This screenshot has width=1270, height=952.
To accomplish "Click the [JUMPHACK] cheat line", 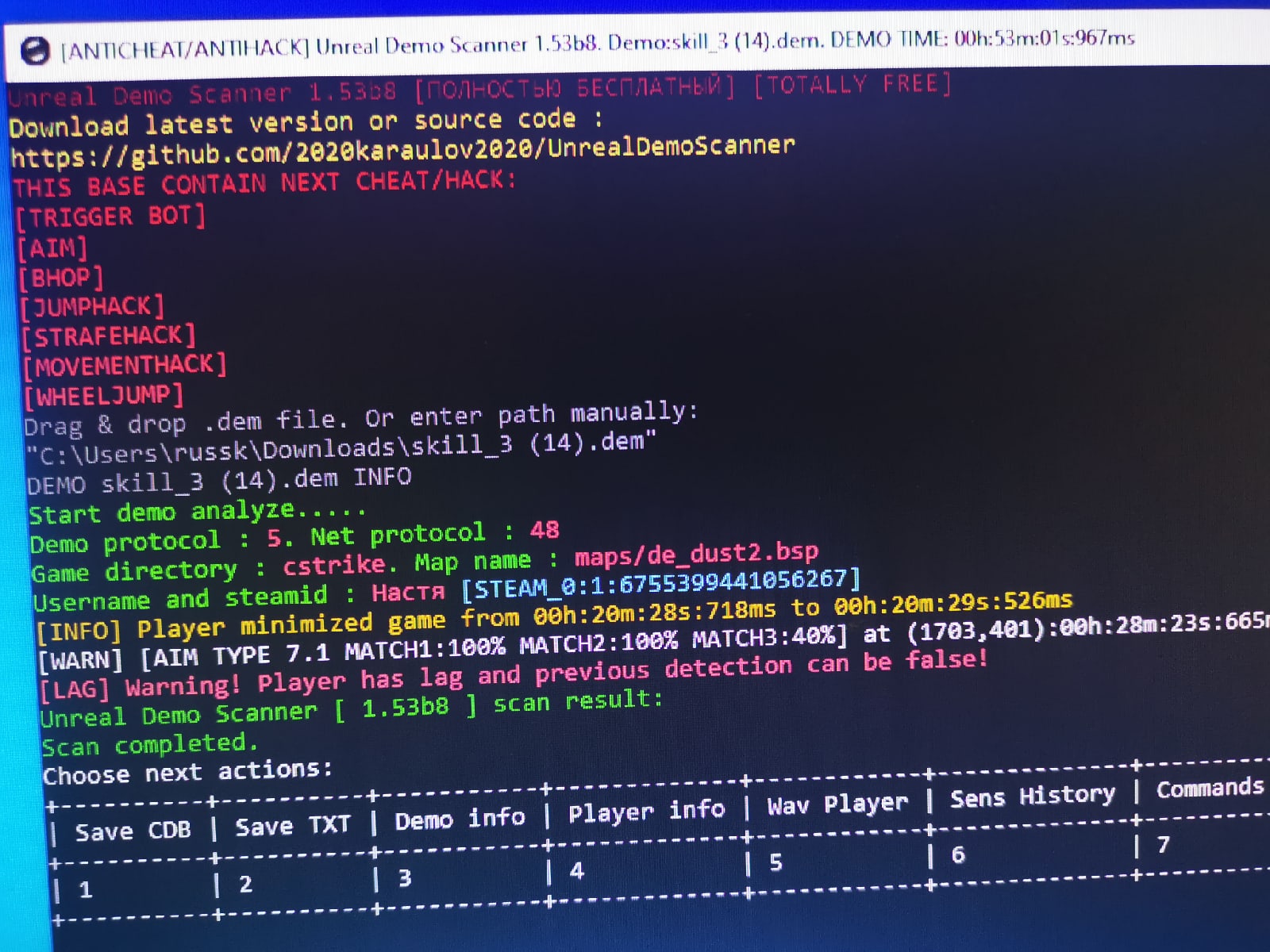I will point(92,307).
